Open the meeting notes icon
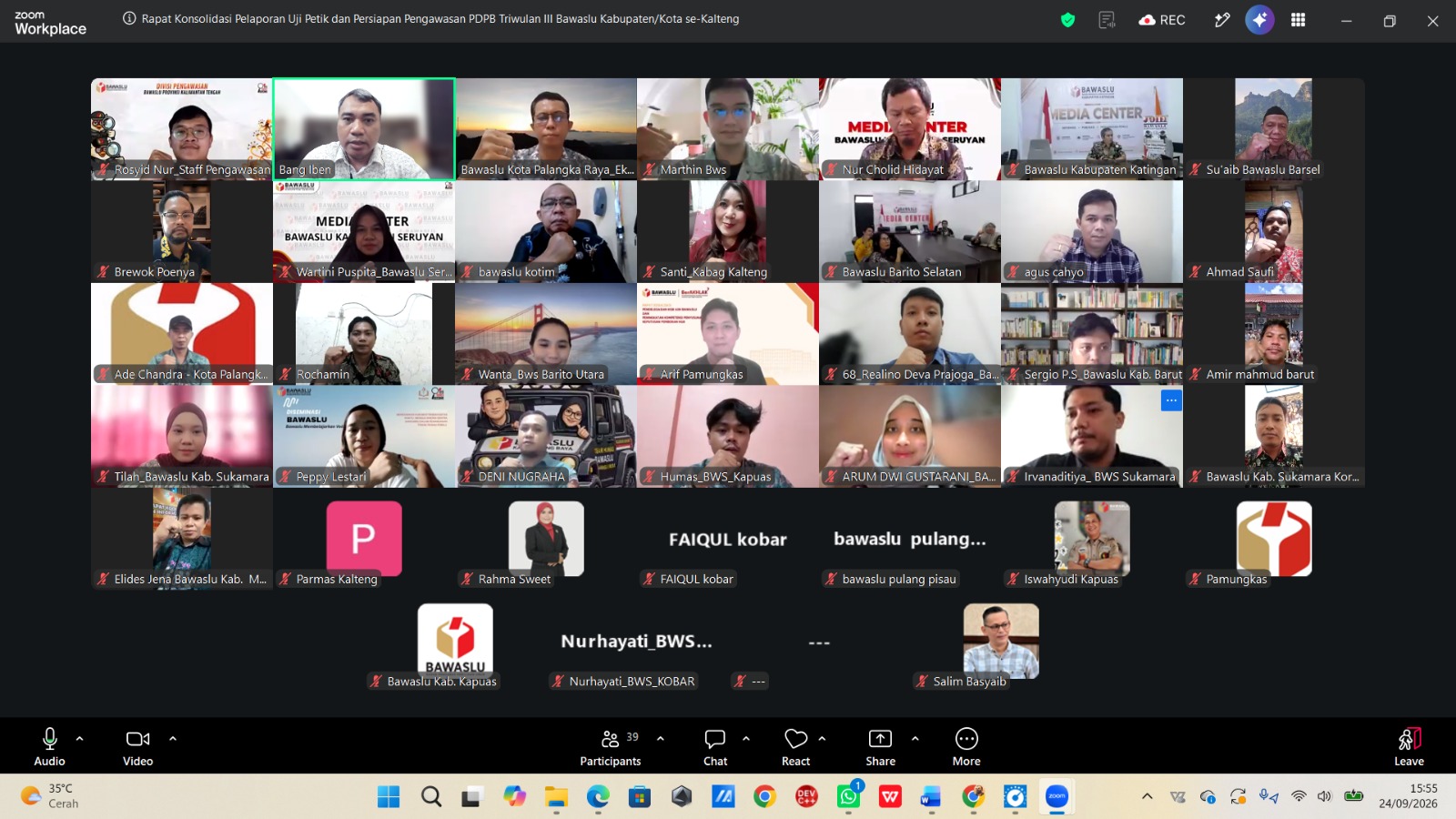1456x819 pixels. coord(1107,20)
